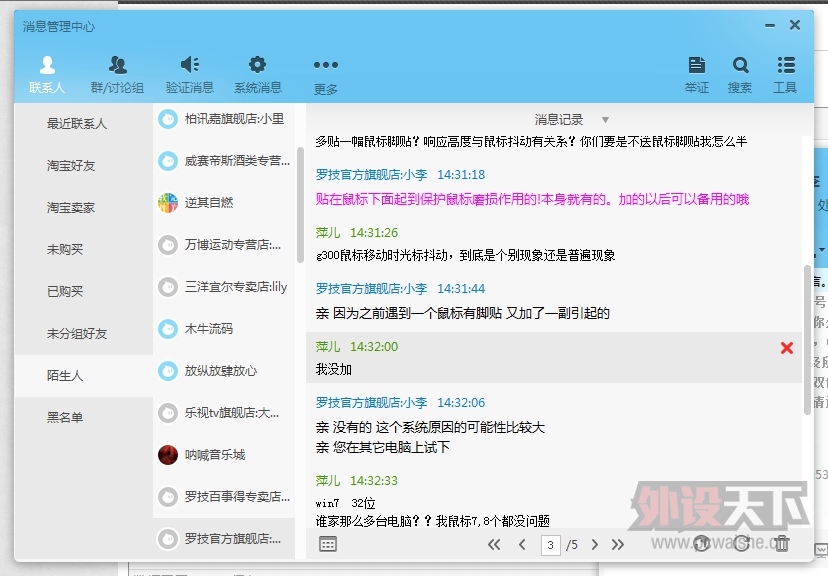
Task: Click the page number input field
Action: pyautogui.click(x=551, y=544)
